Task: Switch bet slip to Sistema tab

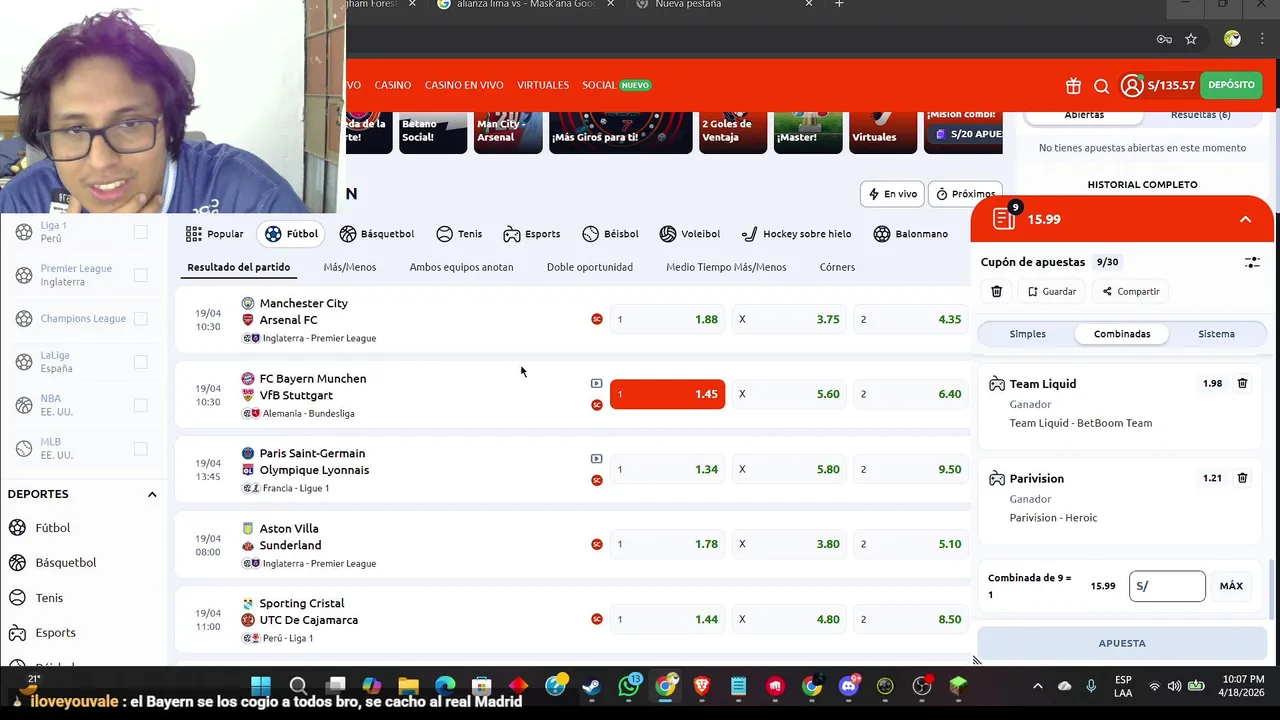Action: point(1216,334)
